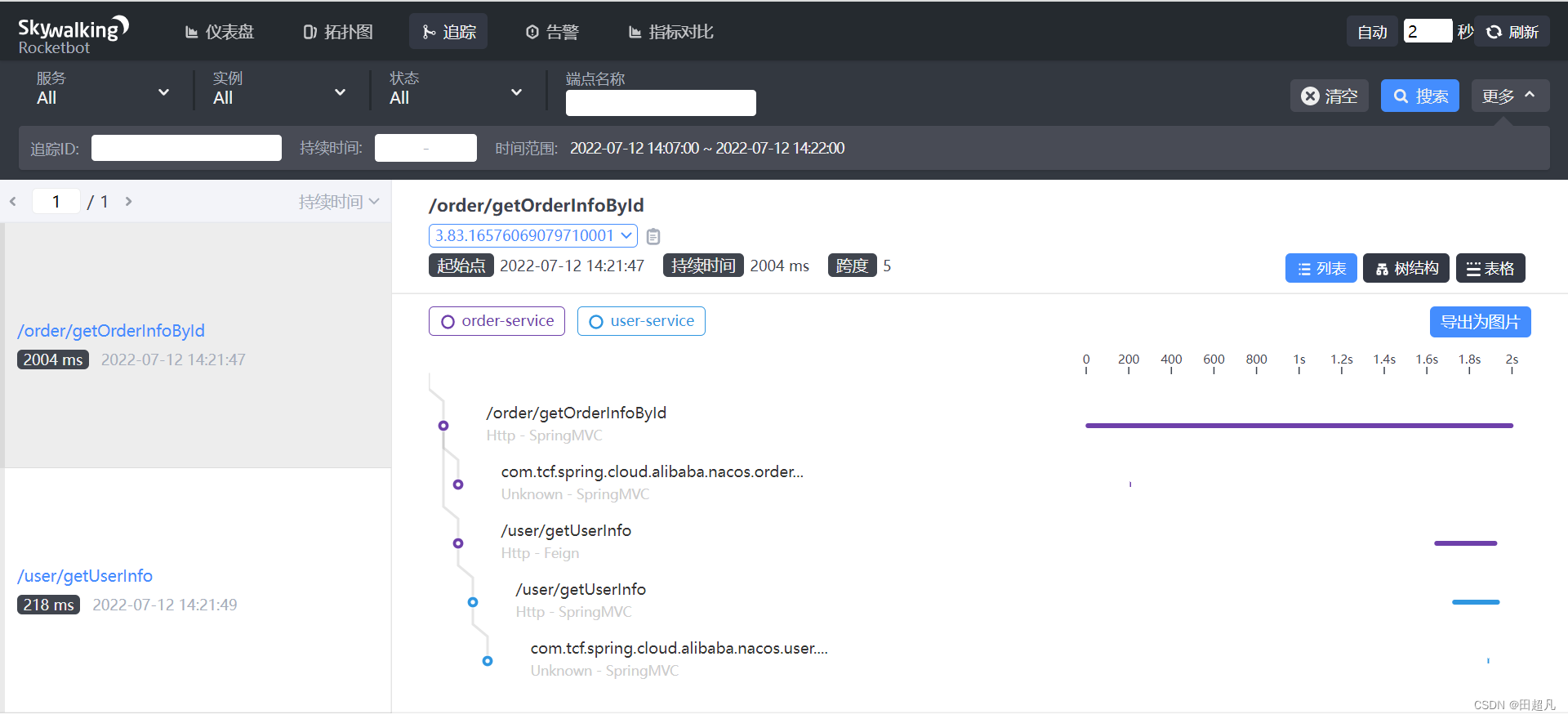The width and height of the screenshot is (1568, 719).
Task: Click the 端点名称 endpoint name input
Action: click(661, 103)
